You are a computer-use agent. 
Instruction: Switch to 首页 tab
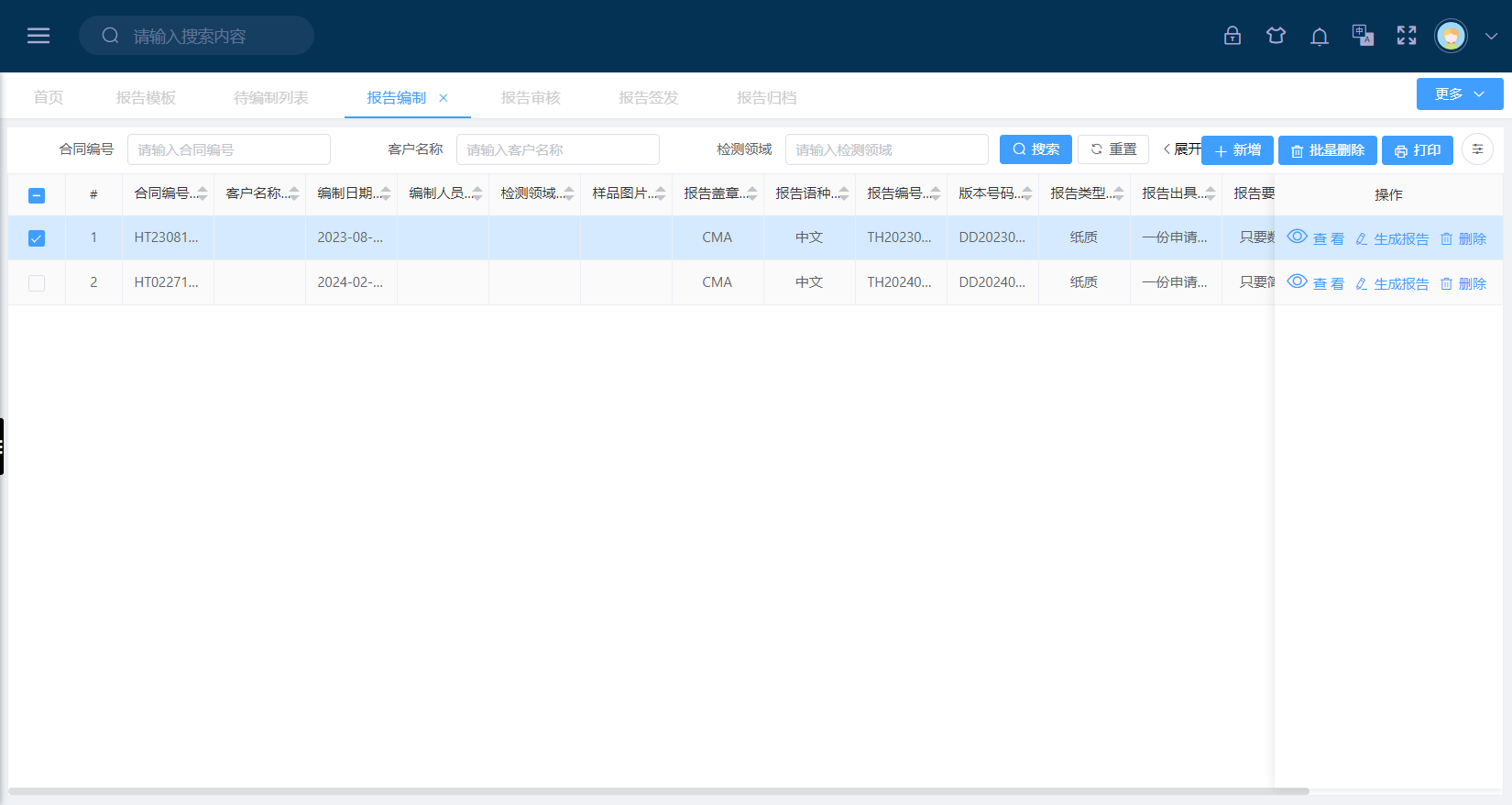click(49, 97)
